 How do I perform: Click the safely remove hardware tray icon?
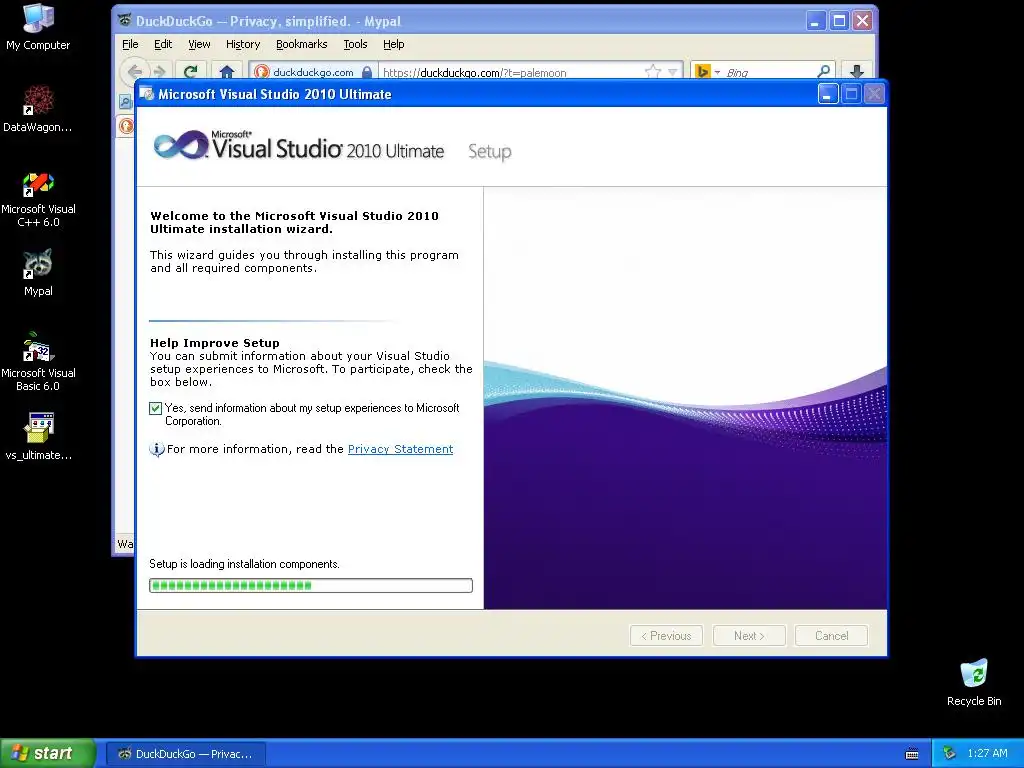pos(950,754)
